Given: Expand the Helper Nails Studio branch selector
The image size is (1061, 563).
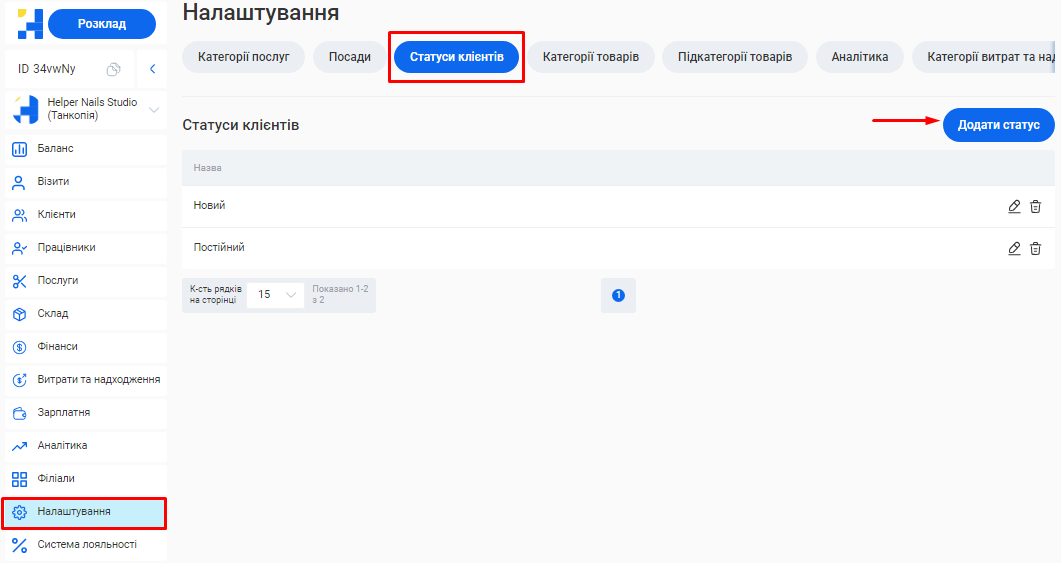Looking at the screenshot, I should [x=153, y=109].
